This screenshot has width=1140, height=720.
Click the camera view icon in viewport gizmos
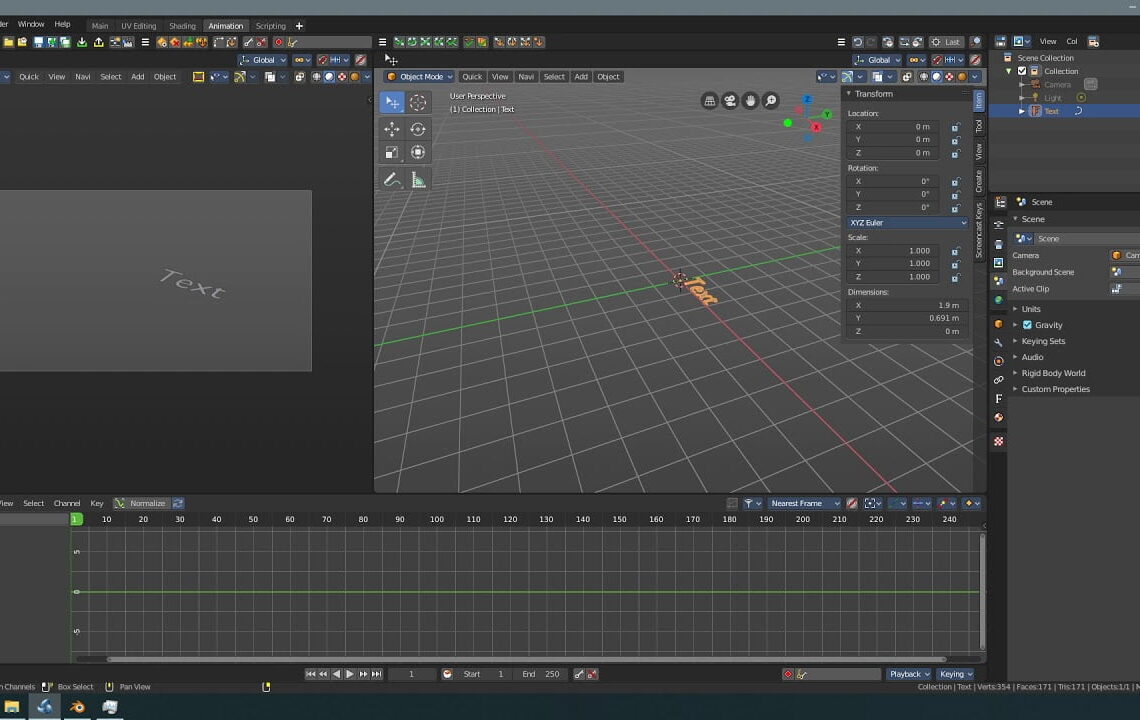729,100
